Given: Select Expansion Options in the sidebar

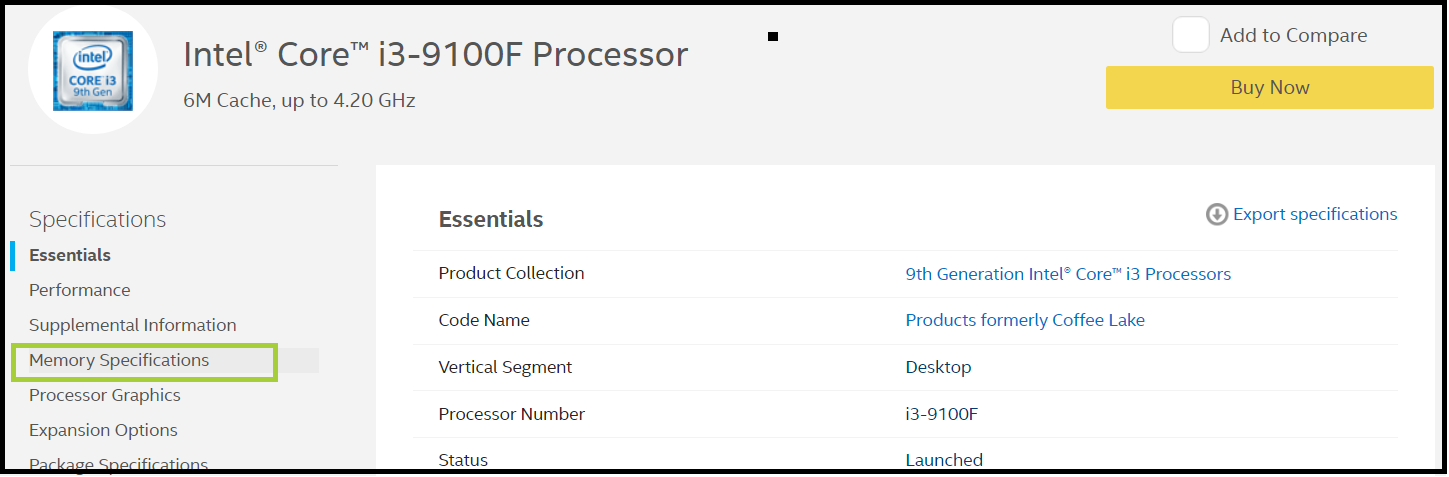Looking at the screenshot, I should tap(103, 430).
